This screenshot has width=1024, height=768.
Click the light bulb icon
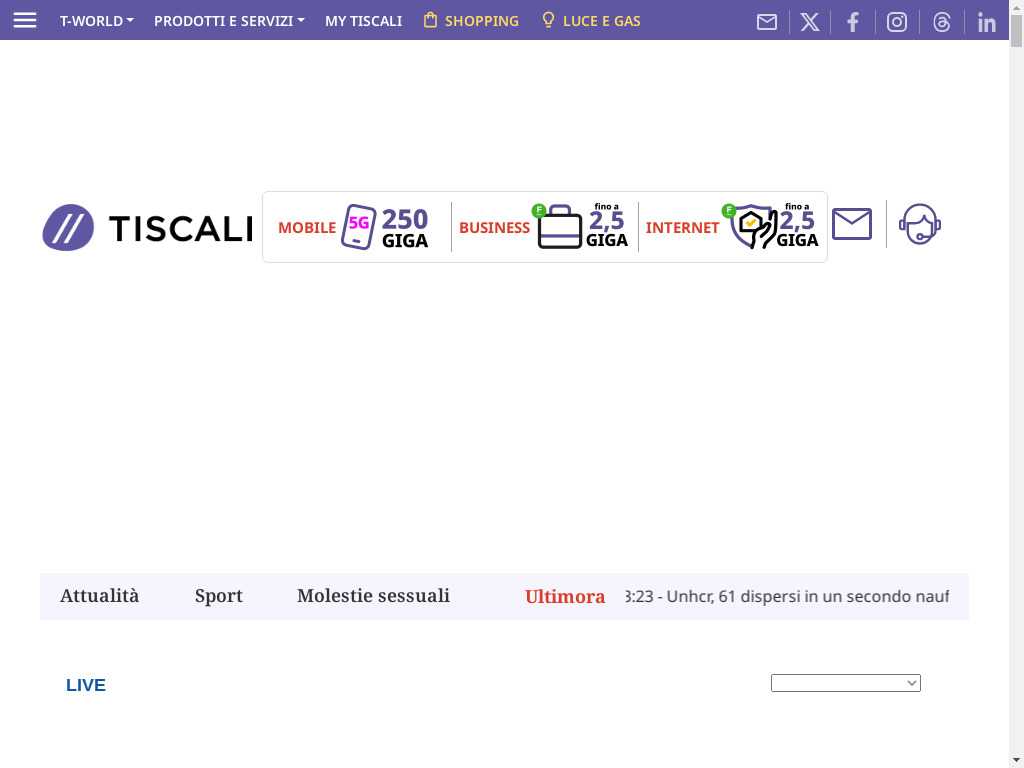pyautogui.click(x=549, y=20)
